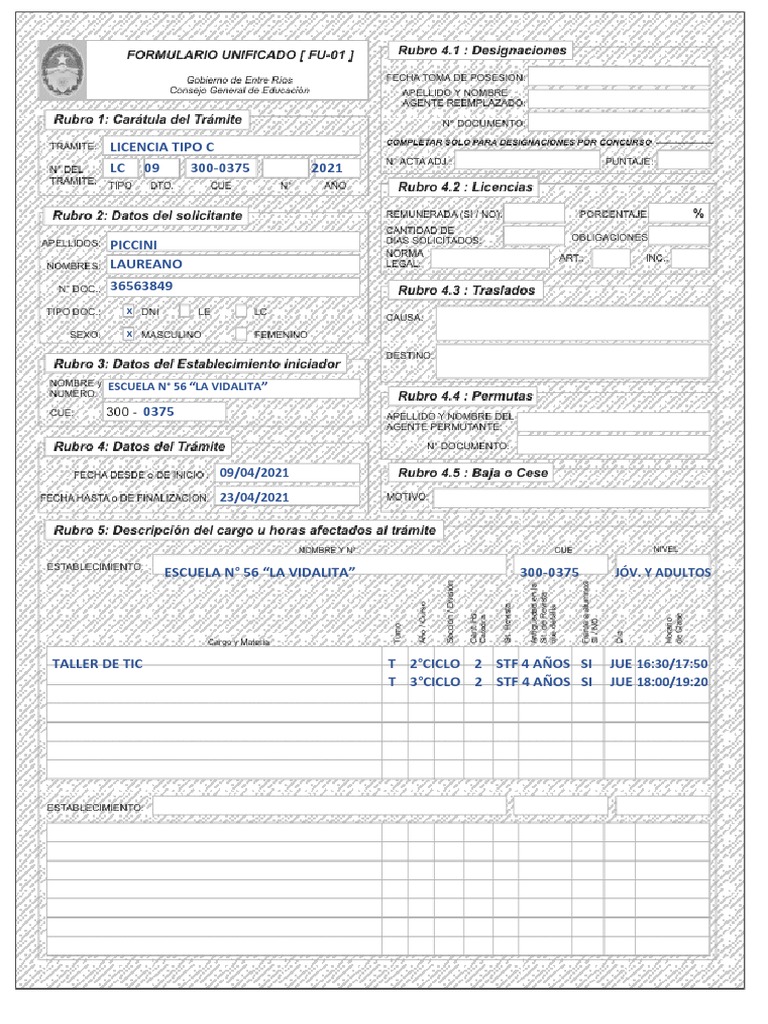Select the Rubro 3 CUE field 300 - 0375
This screenshot has height=1024, width=768.
point(165,411)
